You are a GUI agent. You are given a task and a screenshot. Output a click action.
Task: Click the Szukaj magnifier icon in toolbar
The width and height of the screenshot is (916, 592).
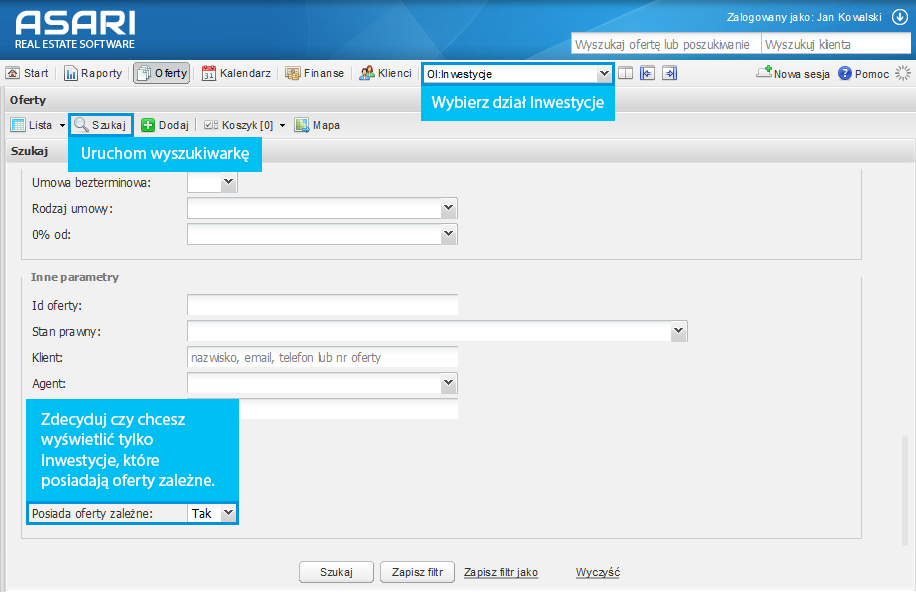(81, 125)
